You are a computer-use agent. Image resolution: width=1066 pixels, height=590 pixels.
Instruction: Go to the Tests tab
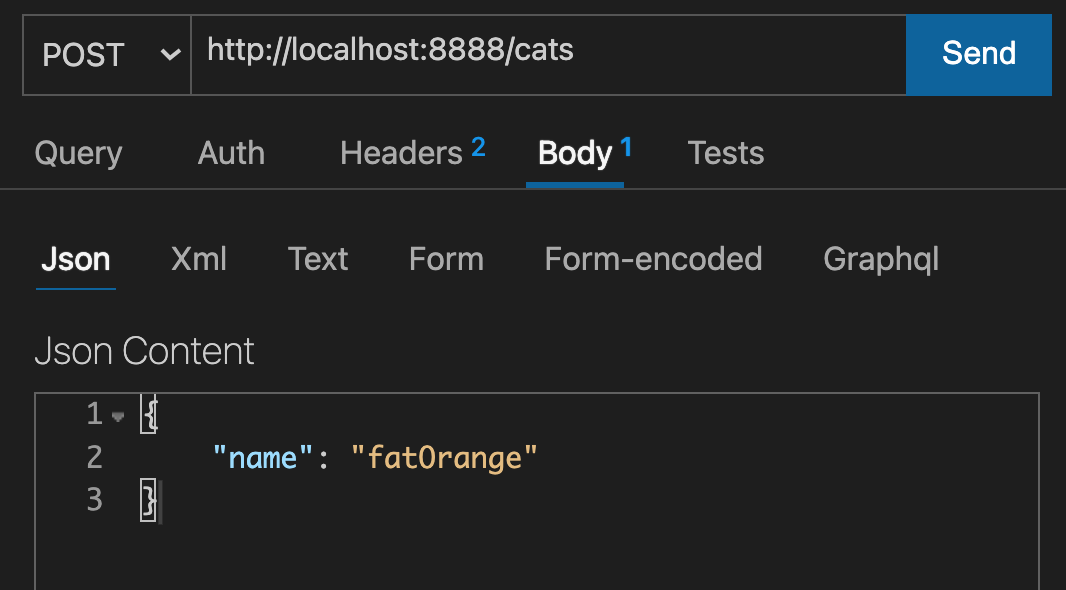725,153
